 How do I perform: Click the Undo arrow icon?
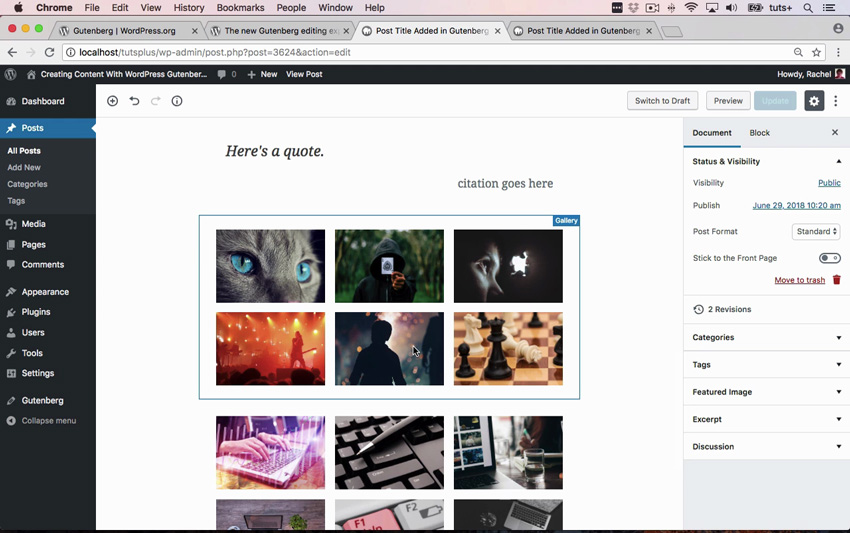pyautogui.click(x=134, y=101)
